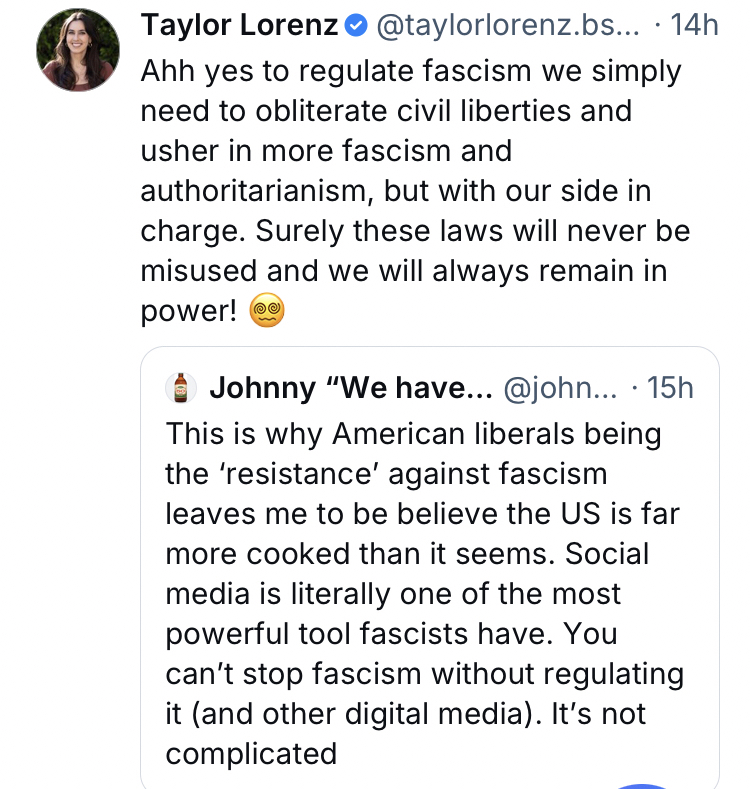Click the 15h timestamp on quoted post

tap(670, 388)
